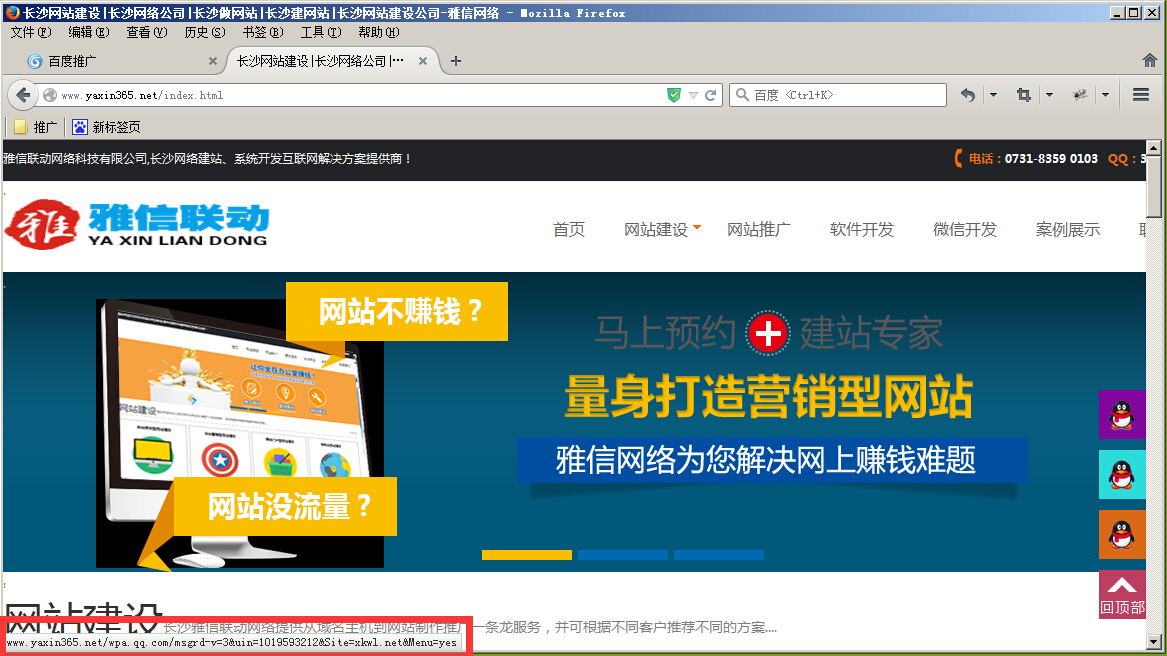Screen dimensions: 1167x656
Task: Open the 案例展示 navigation link
Action: [1067, 230]
